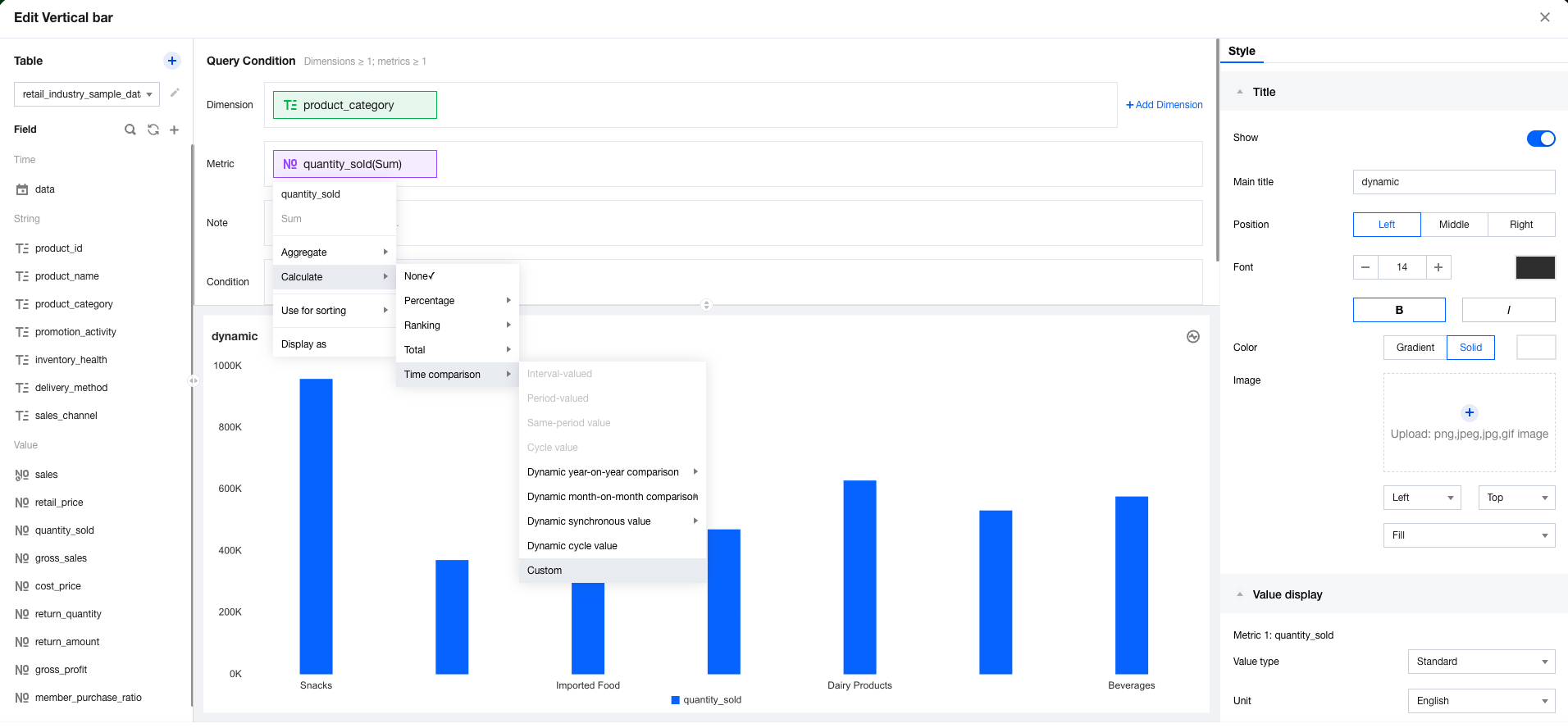Click the quantity_sold(Sum) metric pill
1568x728 pixels.
pyautogui.click(x=355, y=164)
